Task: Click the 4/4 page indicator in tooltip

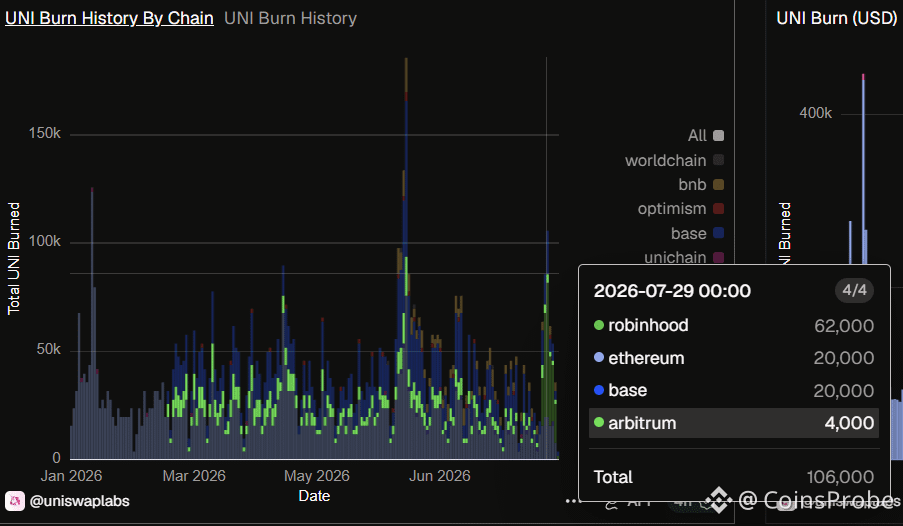Action: point(854,290)
